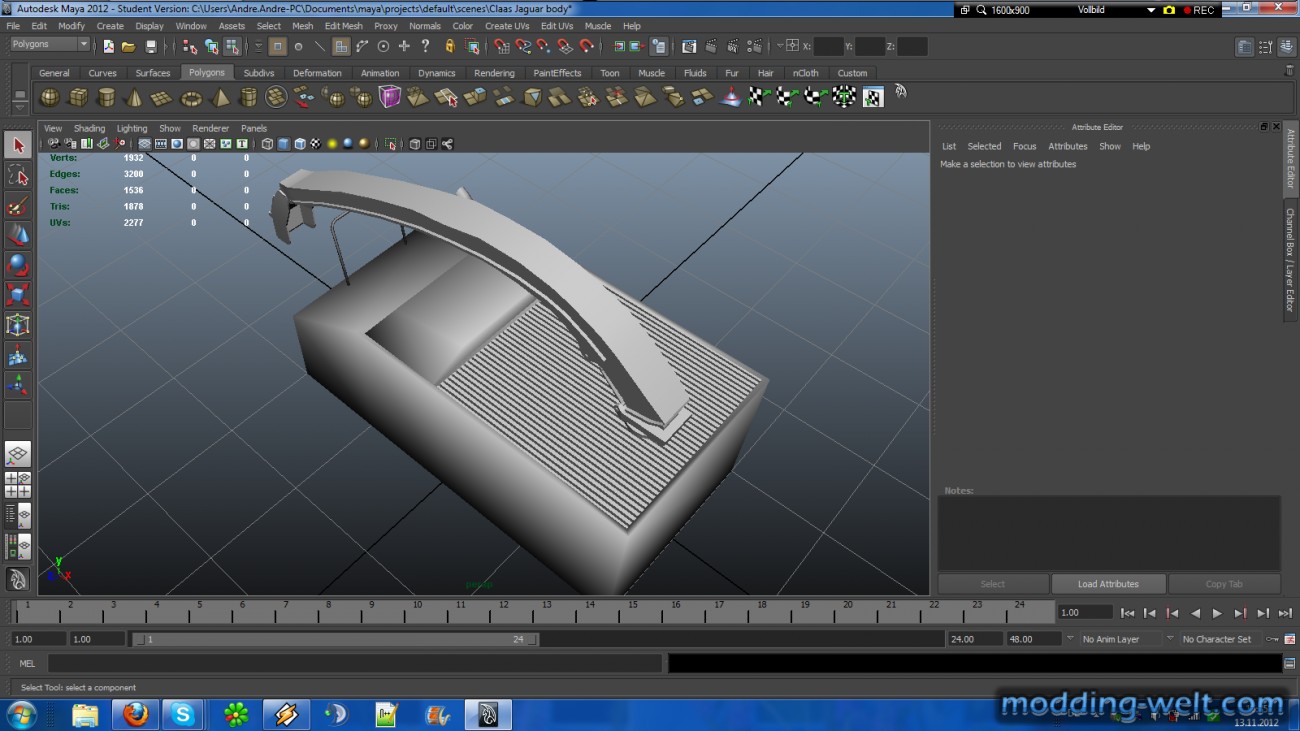Viewport: 1300px width, 731px height.
Task: Activate the Rotate tool with the blue sphere
Action: point(18,266)
